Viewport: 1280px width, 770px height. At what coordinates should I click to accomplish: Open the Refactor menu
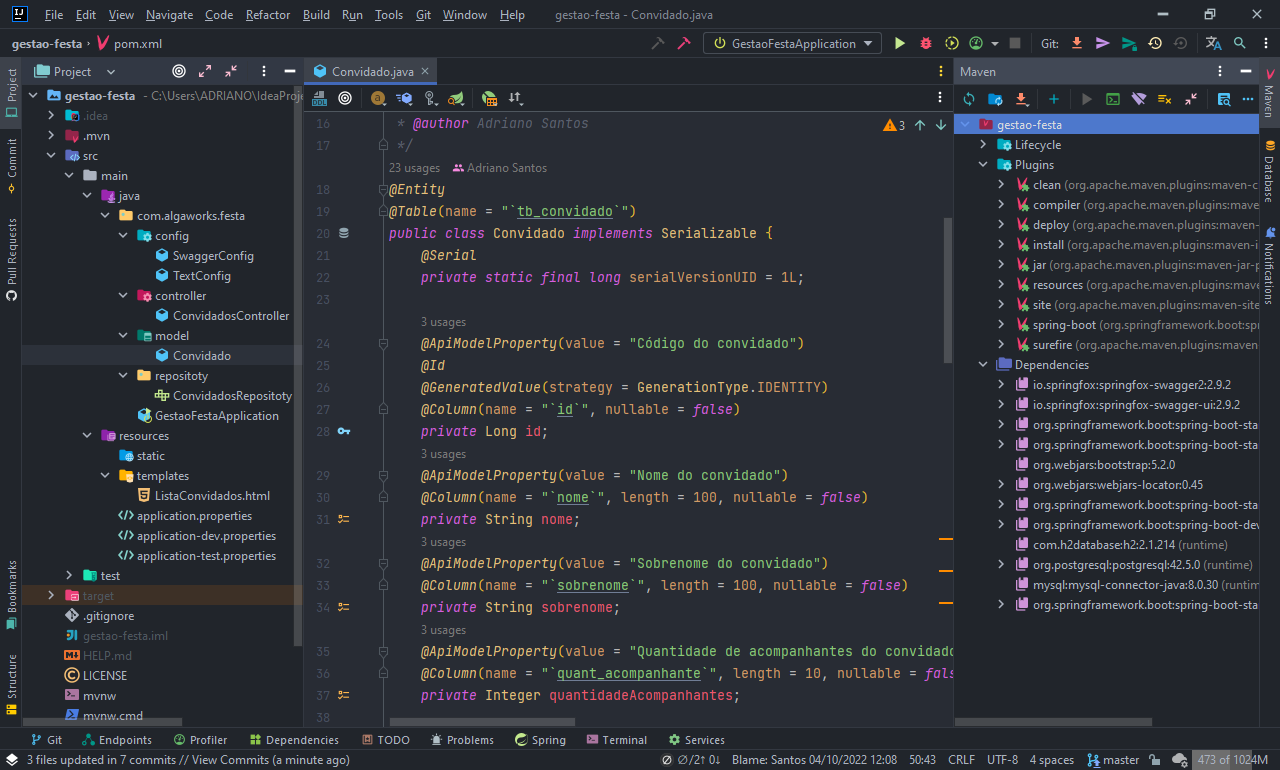coord(267,14)
